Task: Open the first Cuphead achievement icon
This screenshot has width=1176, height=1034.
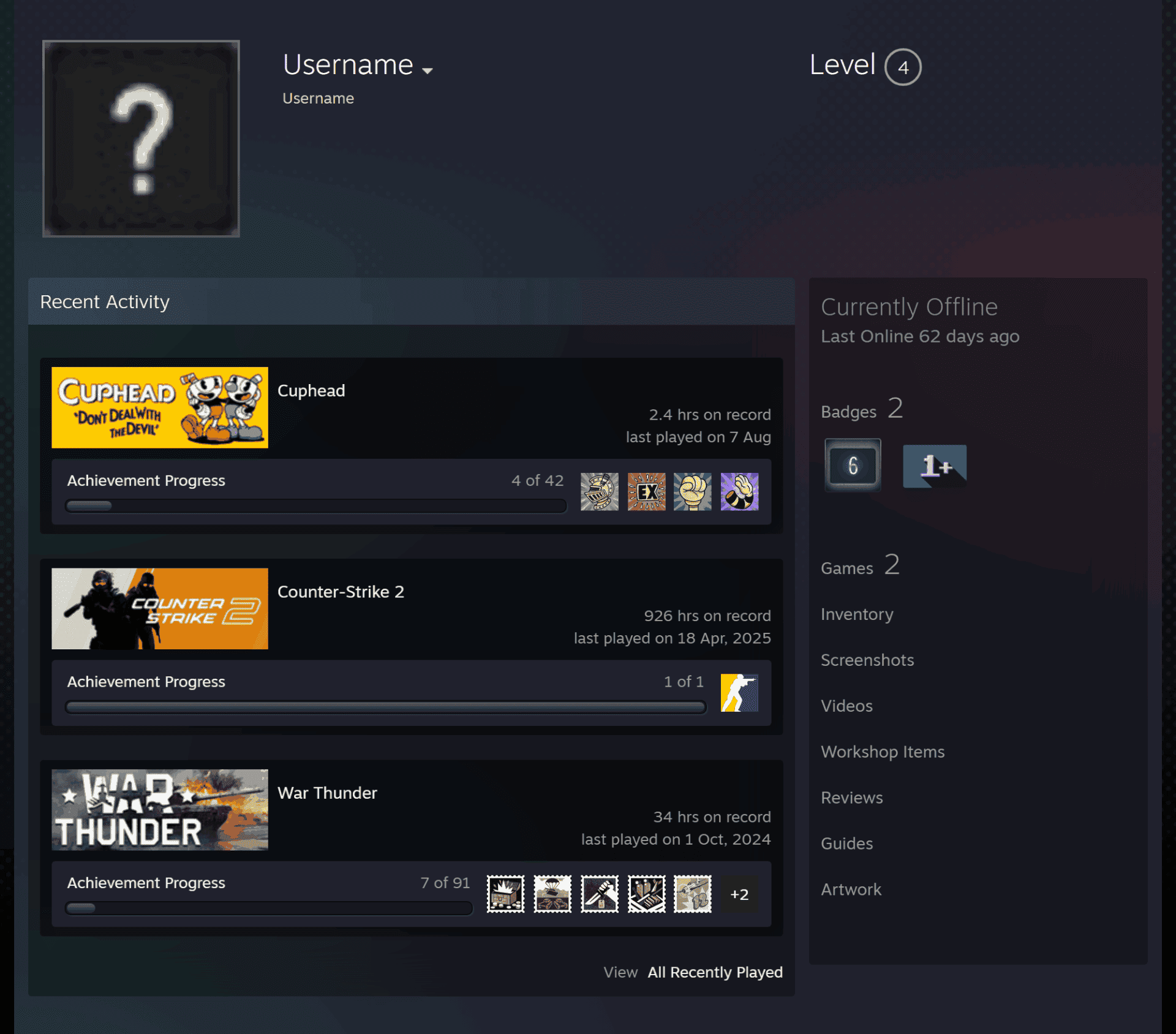Action: tap(599, 491)
